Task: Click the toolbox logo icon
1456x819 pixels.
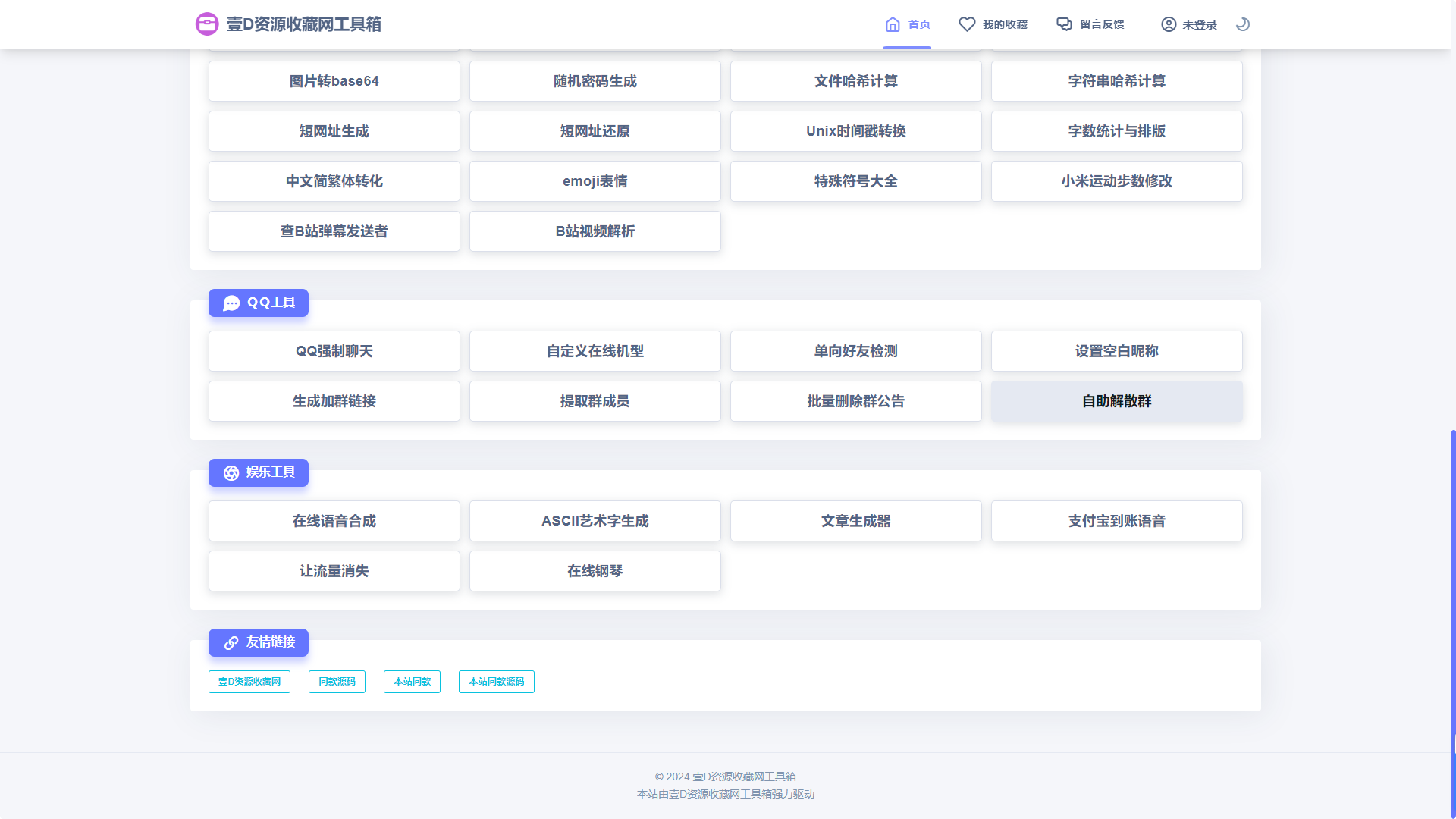Action: (x=207, y=24)
